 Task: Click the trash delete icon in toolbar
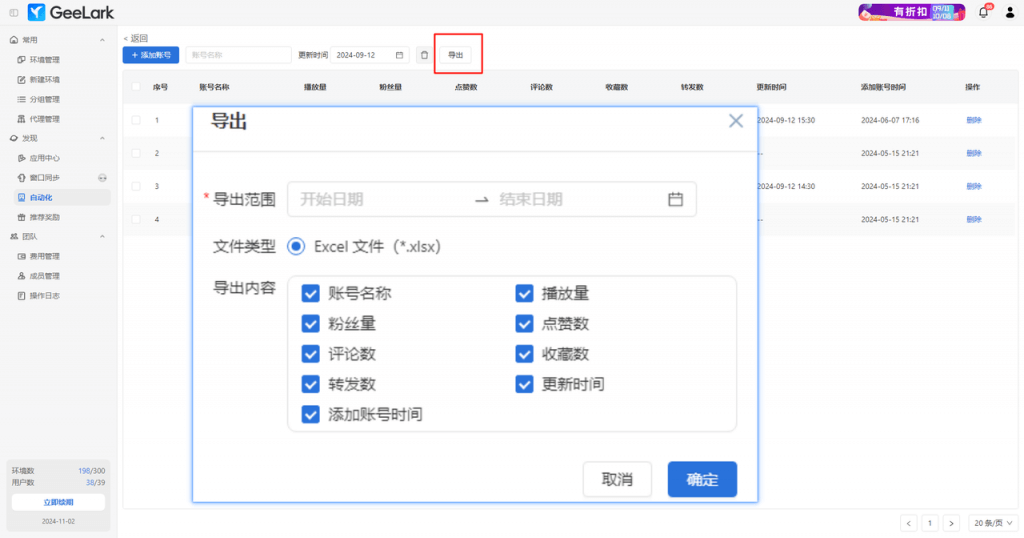point(424,55)
